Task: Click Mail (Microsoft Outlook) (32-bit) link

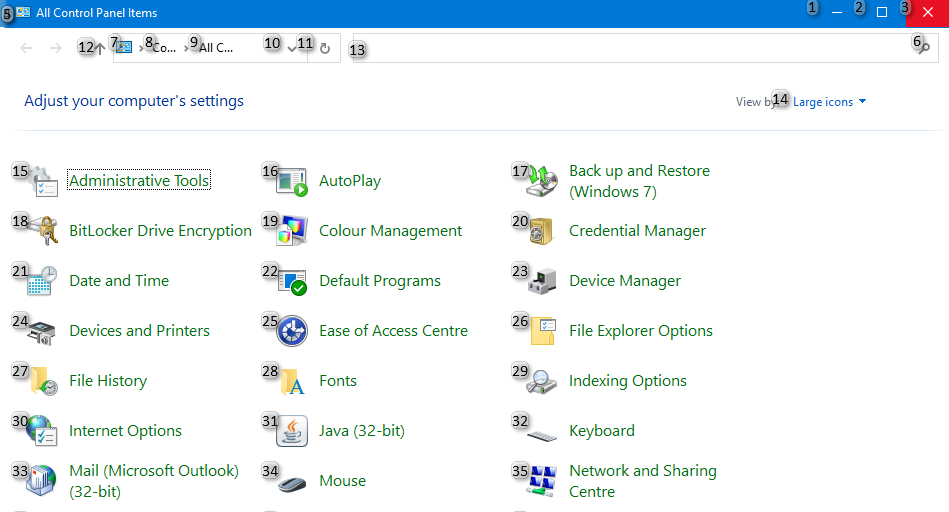Action: click(x=154, y=481)
